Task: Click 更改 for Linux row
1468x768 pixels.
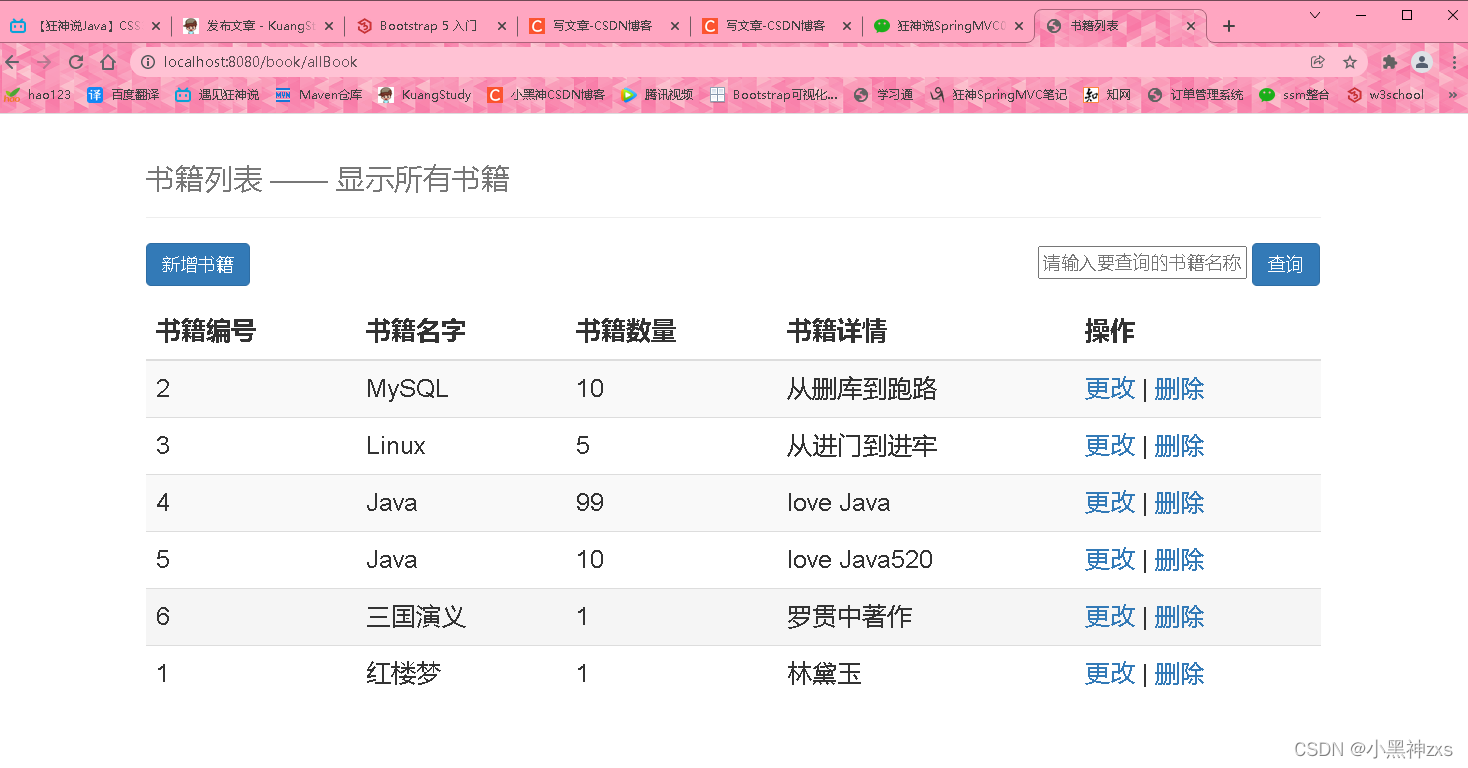Action: 1110,446
